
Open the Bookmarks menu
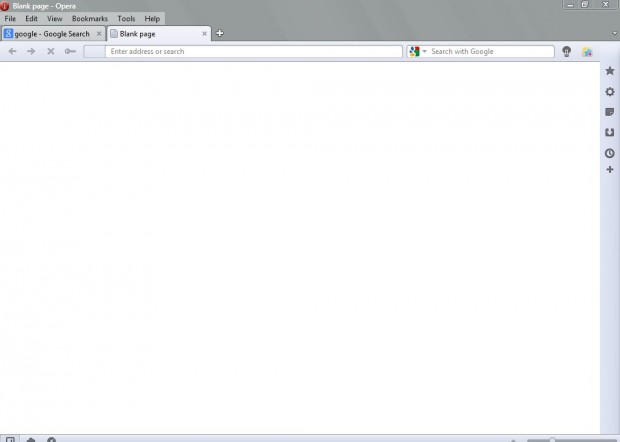coord(89,18)
